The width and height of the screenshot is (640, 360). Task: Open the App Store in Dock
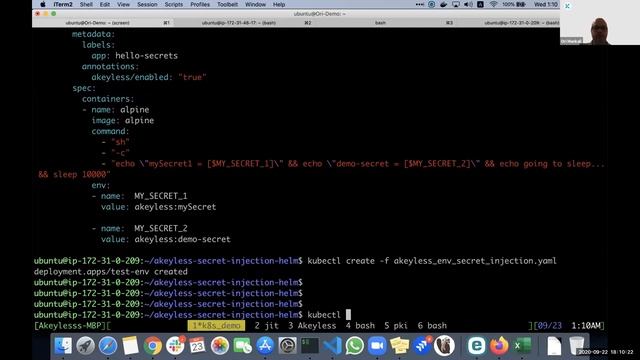tap(265, 346)
